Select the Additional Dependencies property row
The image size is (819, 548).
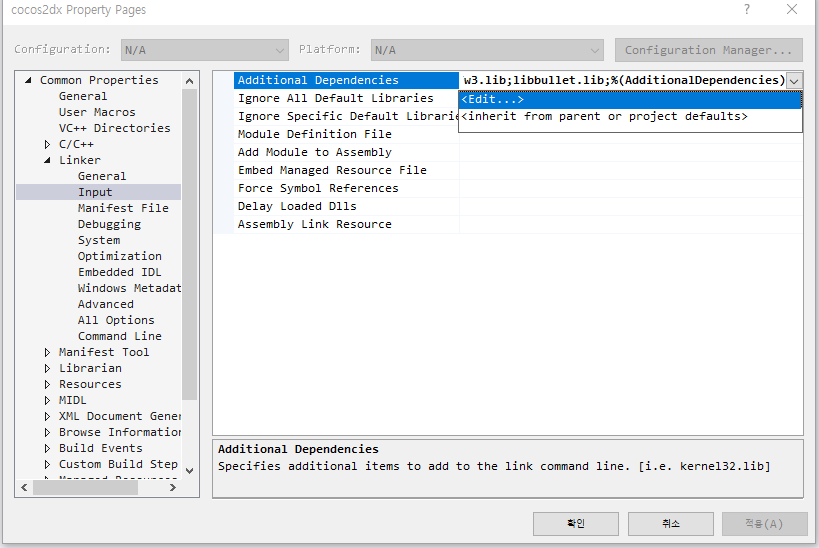click(346, 80)
